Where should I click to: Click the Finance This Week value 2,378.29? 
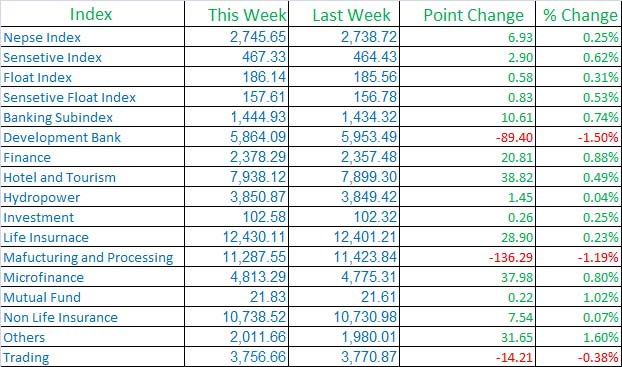[258, 157]
